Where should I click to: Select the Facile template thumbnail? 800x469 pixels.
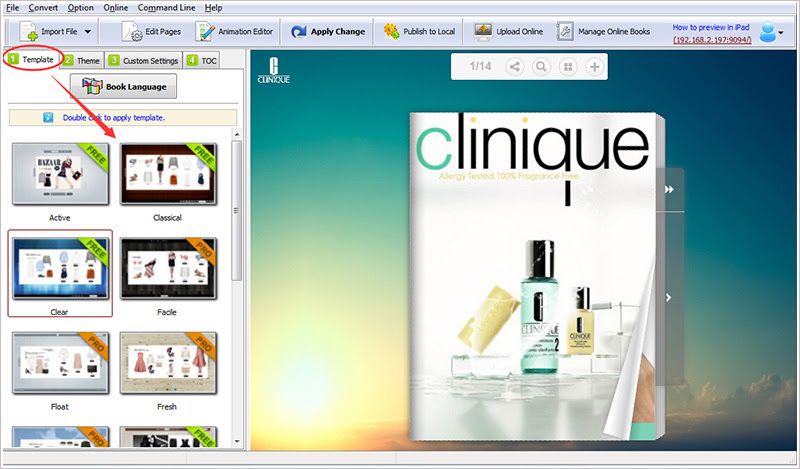[168, 268]
